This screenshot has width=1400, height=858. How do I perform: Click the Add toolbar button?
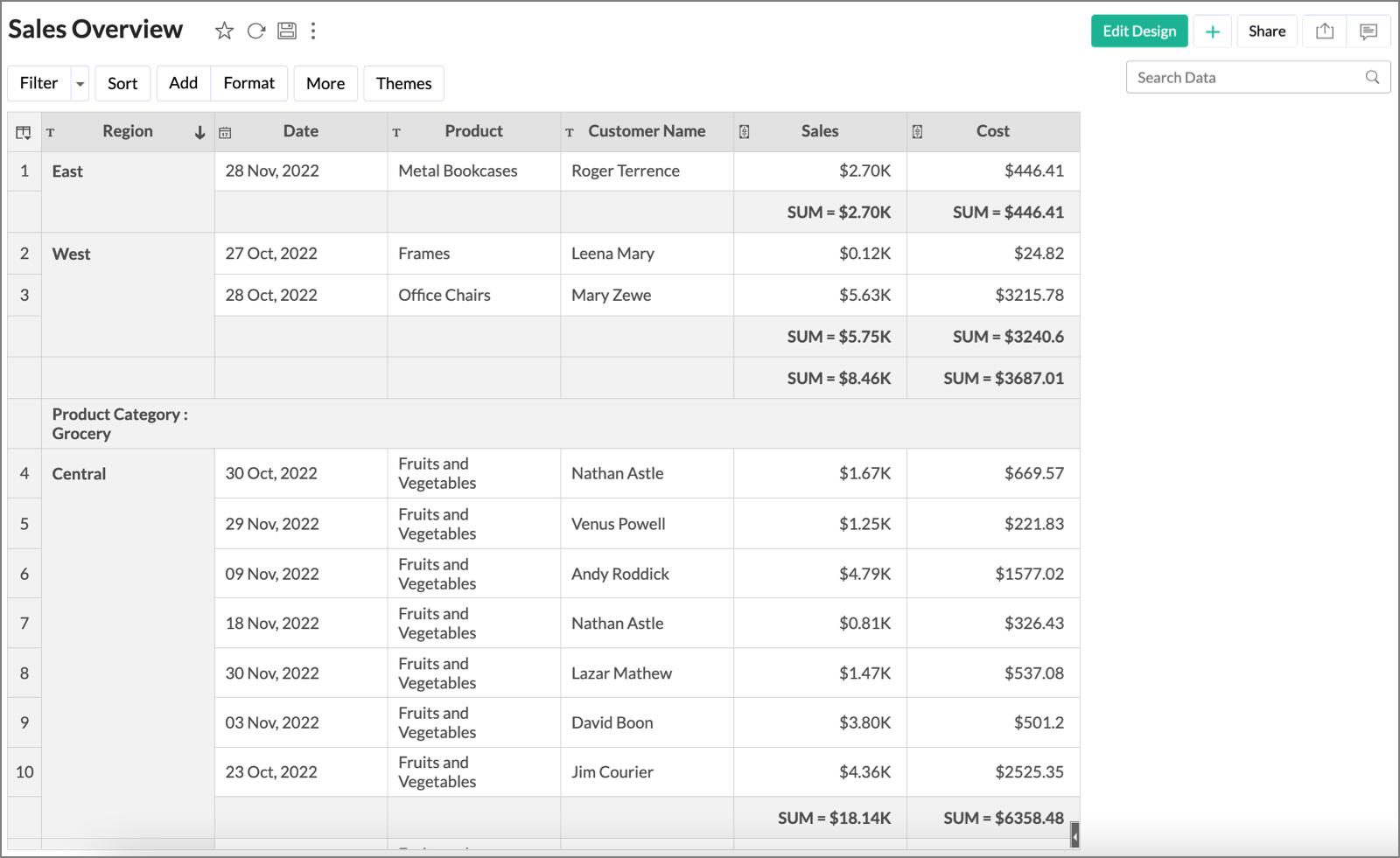pyautogui.click(x=183, y=84)
